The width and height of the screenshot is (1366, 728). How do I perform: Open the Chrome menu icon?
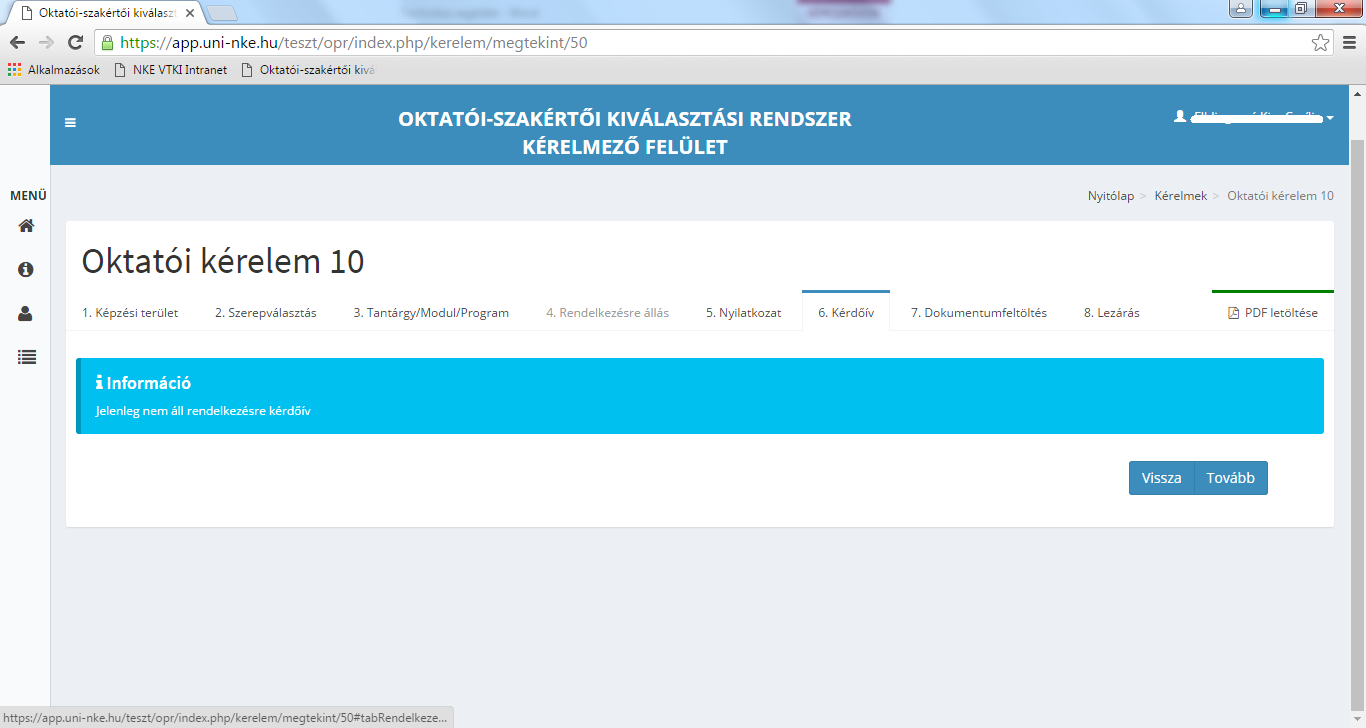(1349, 43)
